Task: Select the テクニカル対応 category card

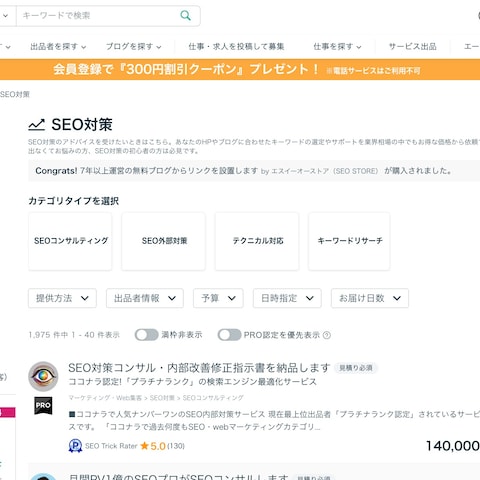Action: [x=257, y=241]
